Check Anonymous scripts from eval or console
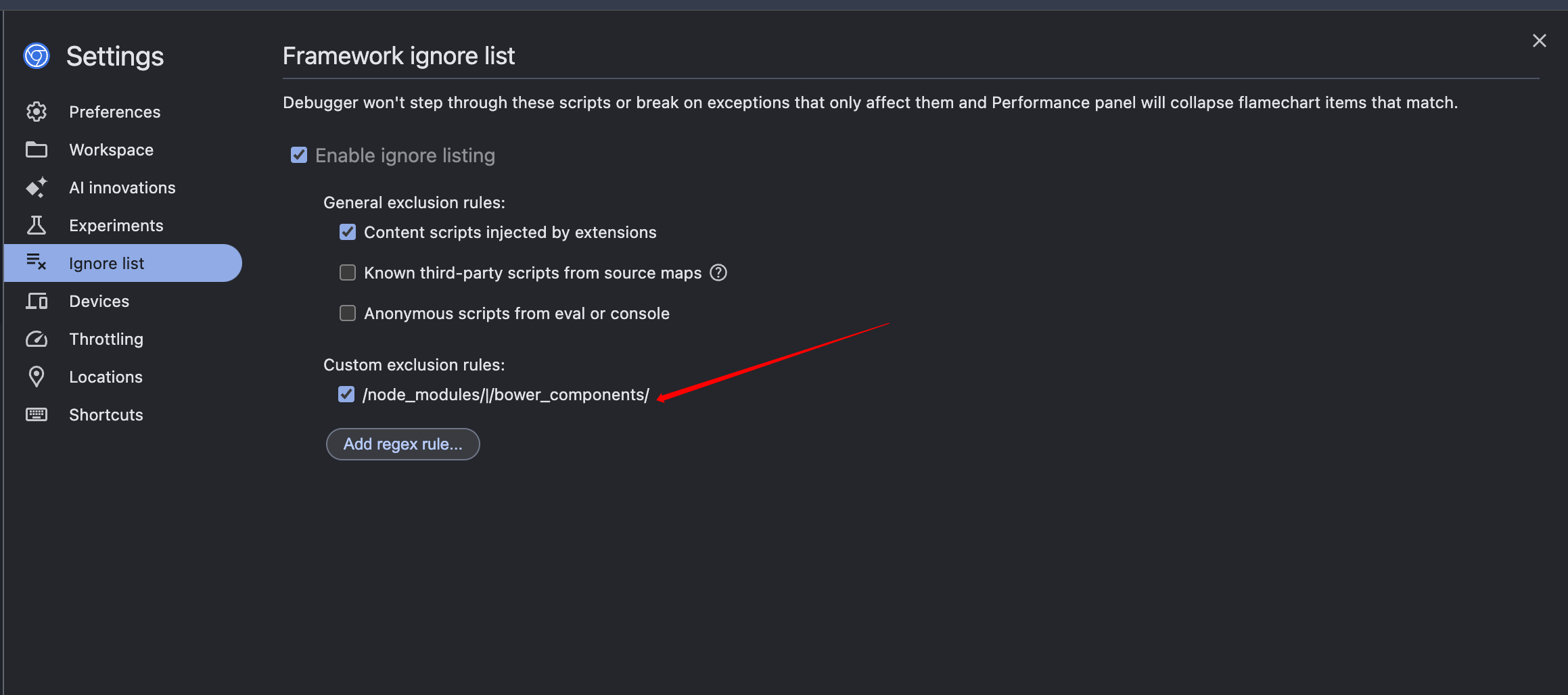 (348, 313)
